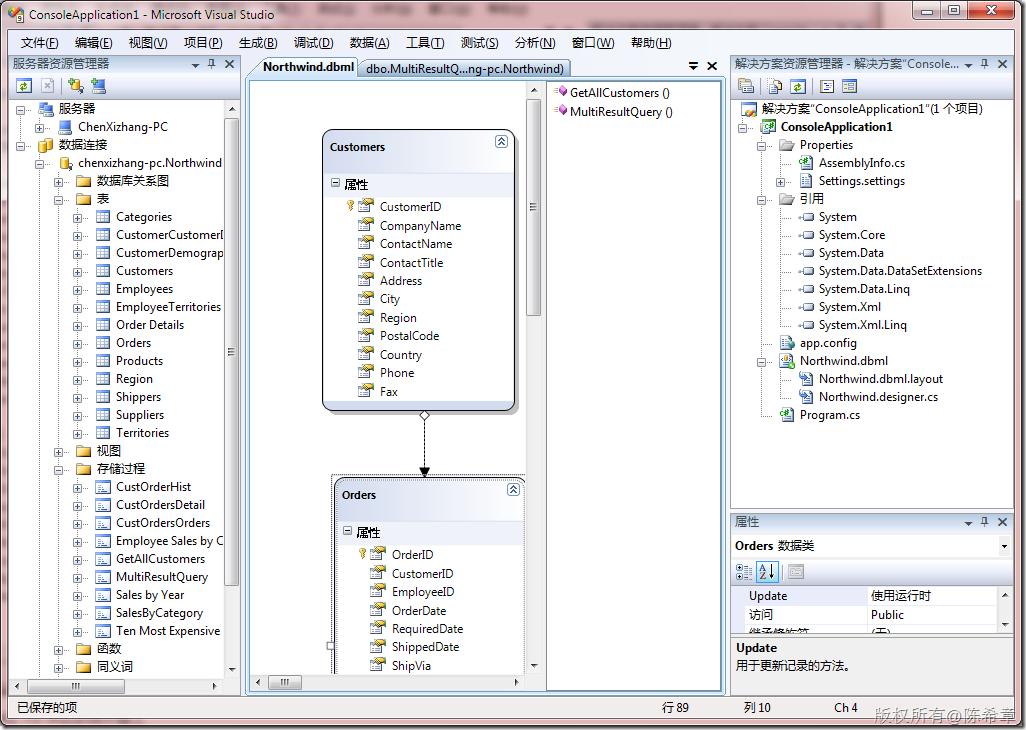Switch to the dbo.MultiResultQuery tab

(x=465, y=68)
